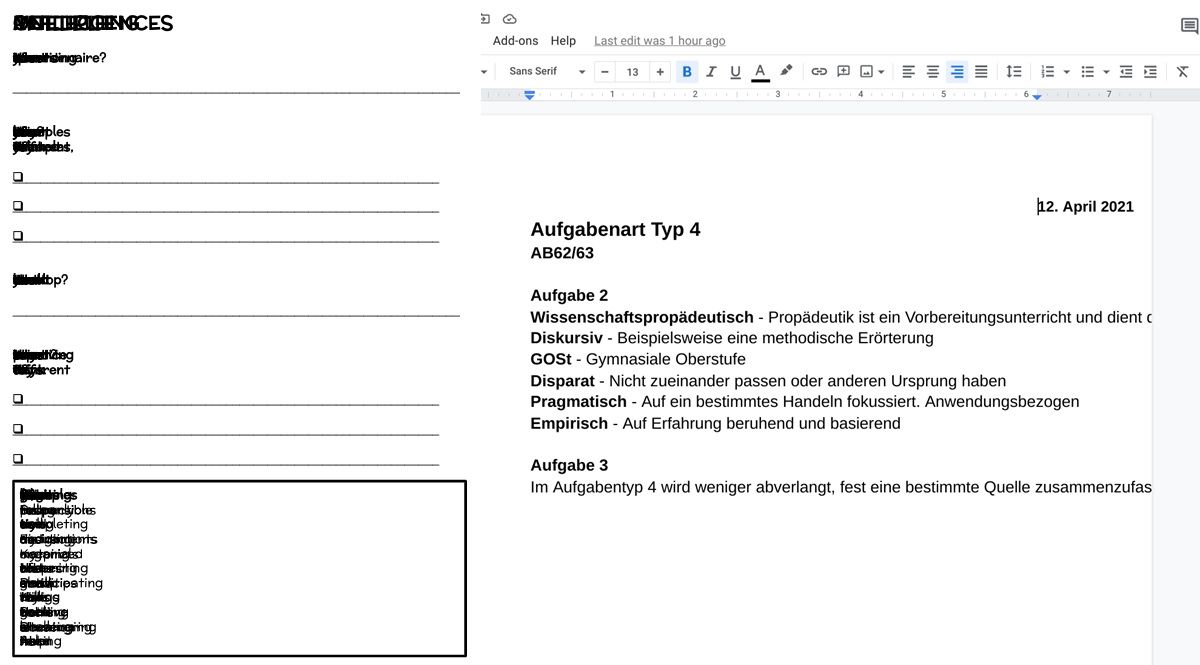Viewport: 1200px width, 665px height.
Task: Expand numbered list options arrow
Action: coord(1066,72)
